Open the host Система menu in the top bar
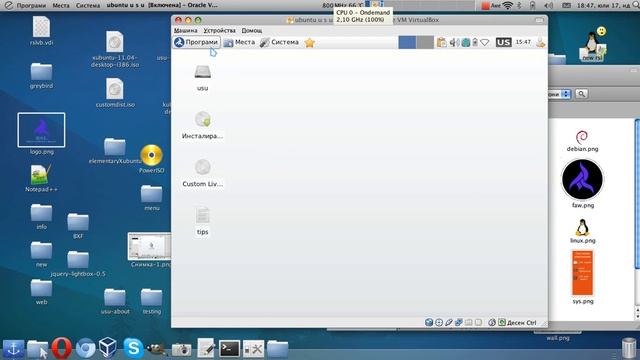 tap(88, 5)
